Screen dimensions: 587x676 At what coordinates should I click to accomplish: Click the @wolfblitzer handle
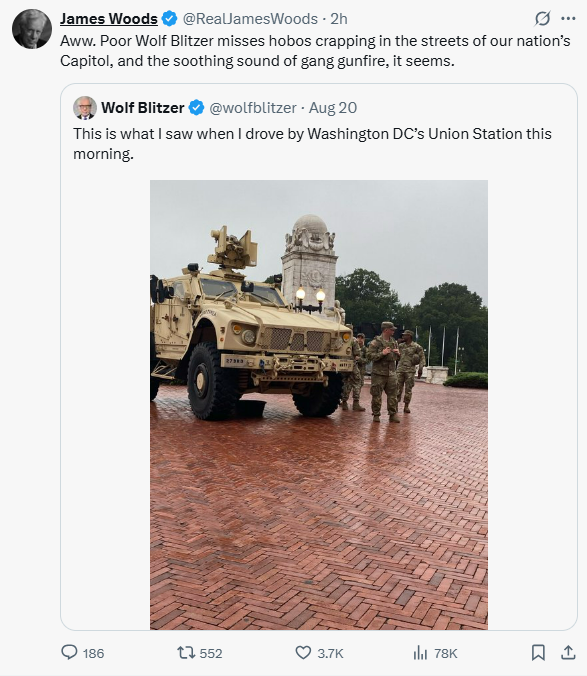coord(253,107)
